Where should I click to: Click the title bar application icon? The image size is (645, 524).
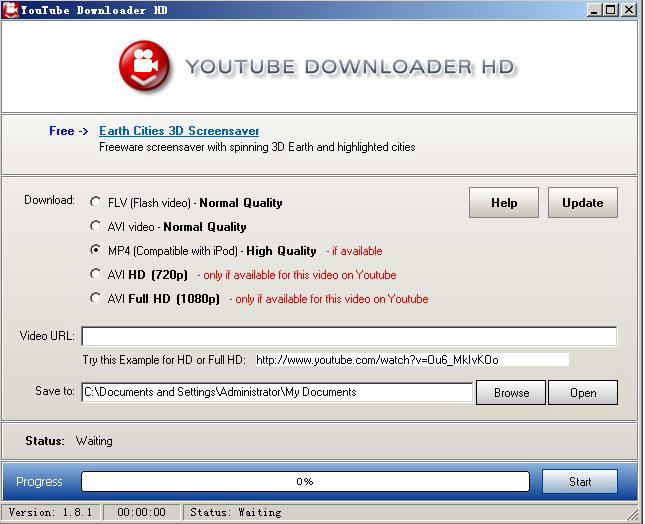point(10,10)
